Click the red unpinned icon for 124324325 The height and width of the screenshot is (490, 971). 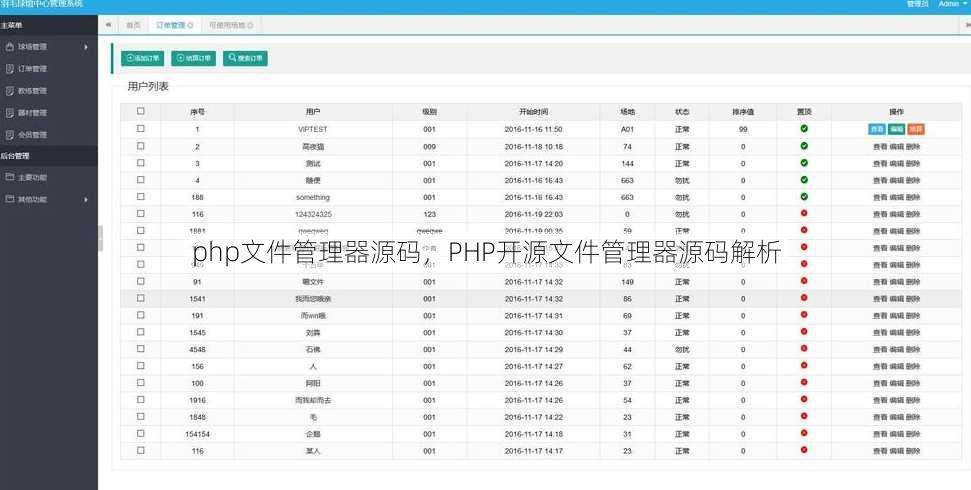tap(804, 213)
